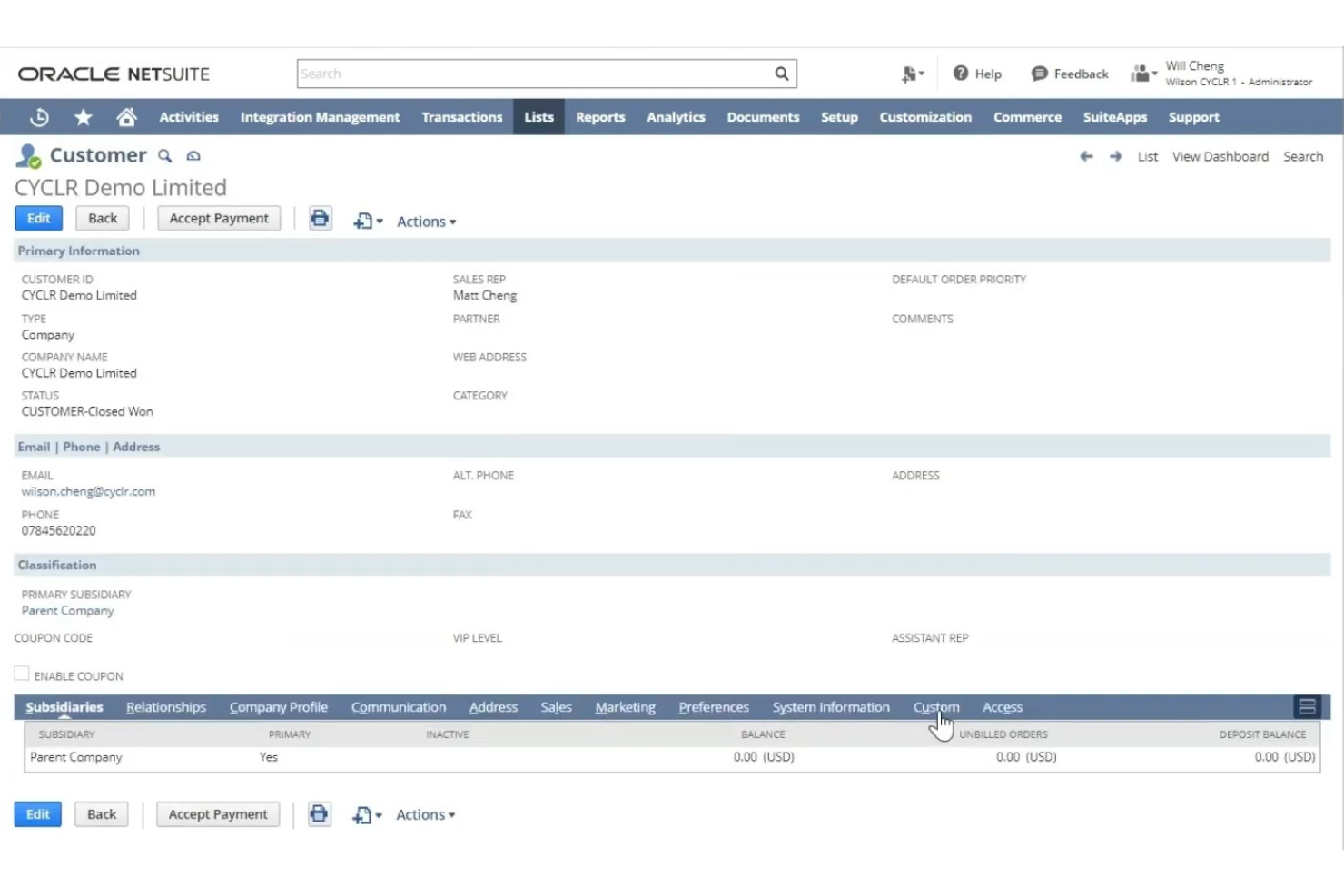Enable the Enable Coupon checkbox
This screenshot has width=1344, height=896.
point(21,672)
